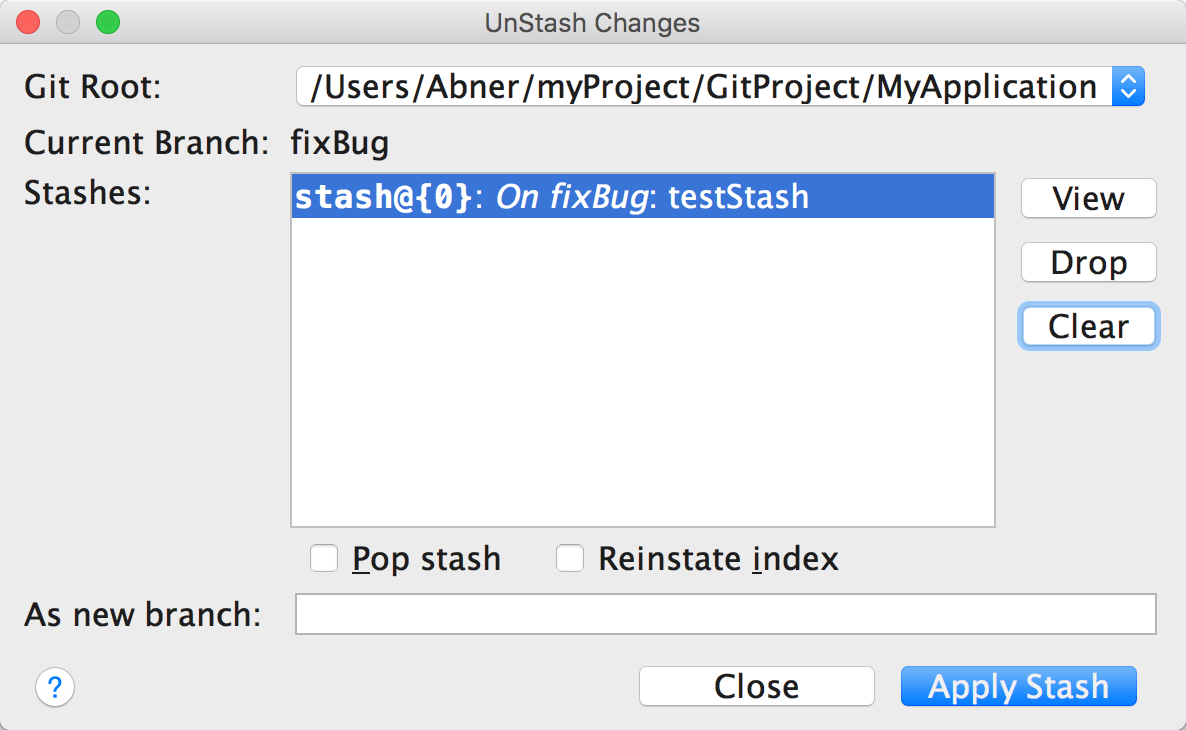
Task: Clear all stashes
Action: (x=1088, y=326)
